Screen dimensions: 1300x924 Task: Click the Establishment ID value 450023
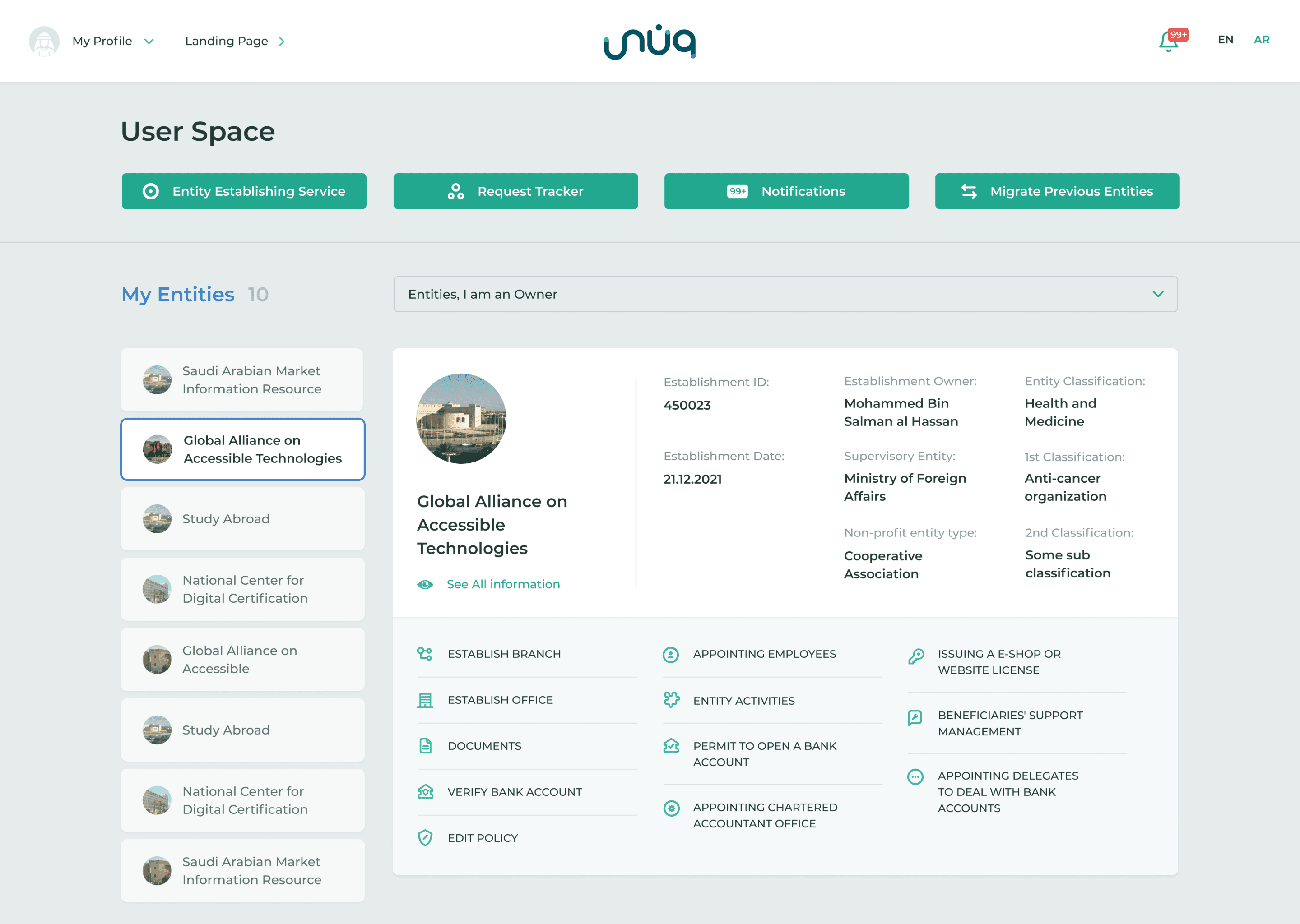pyautogui.click(x=687, y=405)
